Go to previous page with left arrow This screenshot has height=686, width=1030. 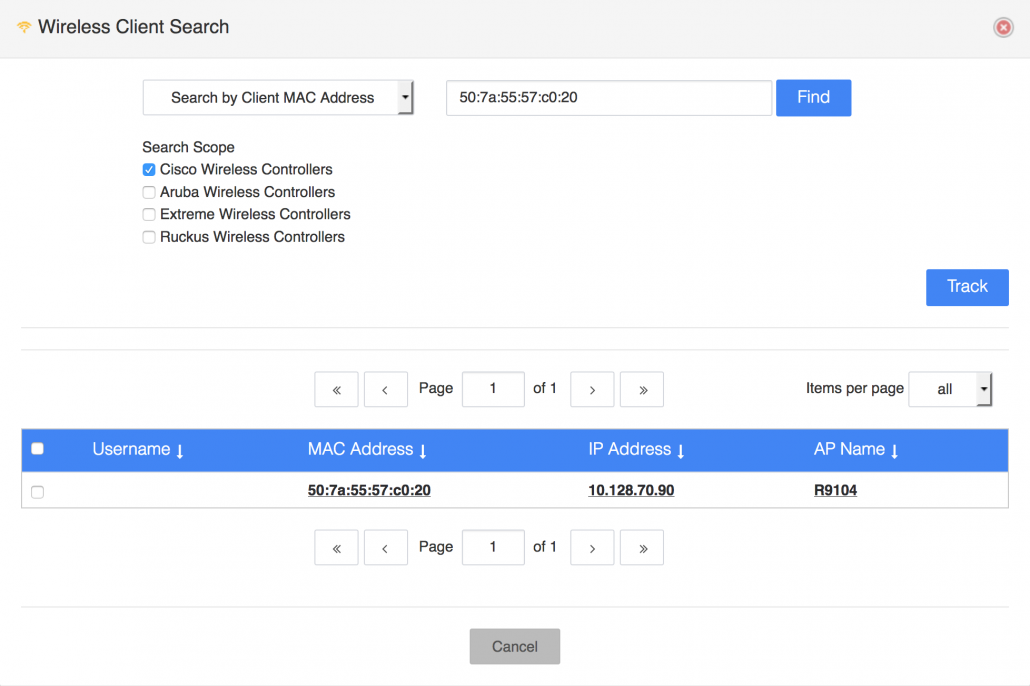tap(385, 389)
